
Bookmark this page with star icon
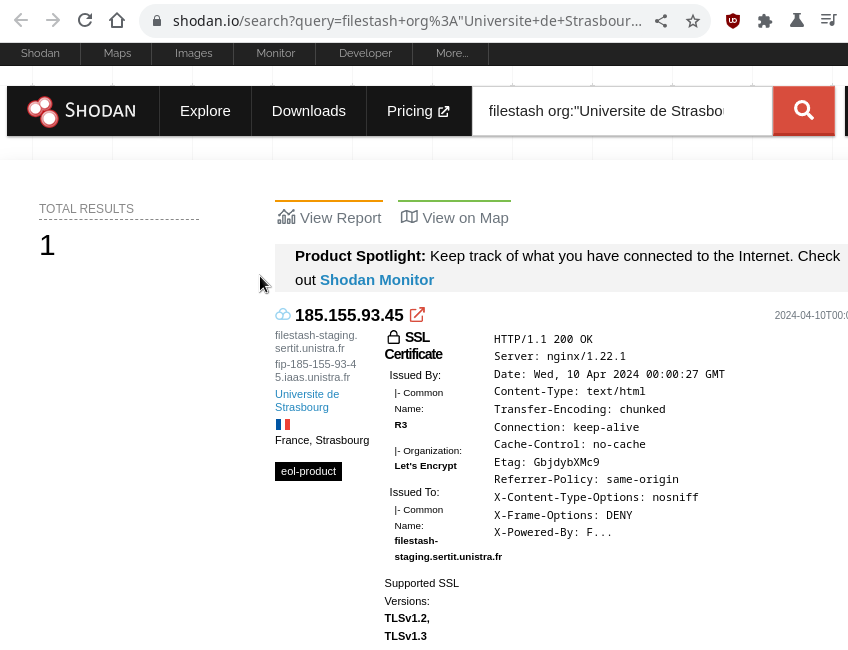[x=693, y=21]
